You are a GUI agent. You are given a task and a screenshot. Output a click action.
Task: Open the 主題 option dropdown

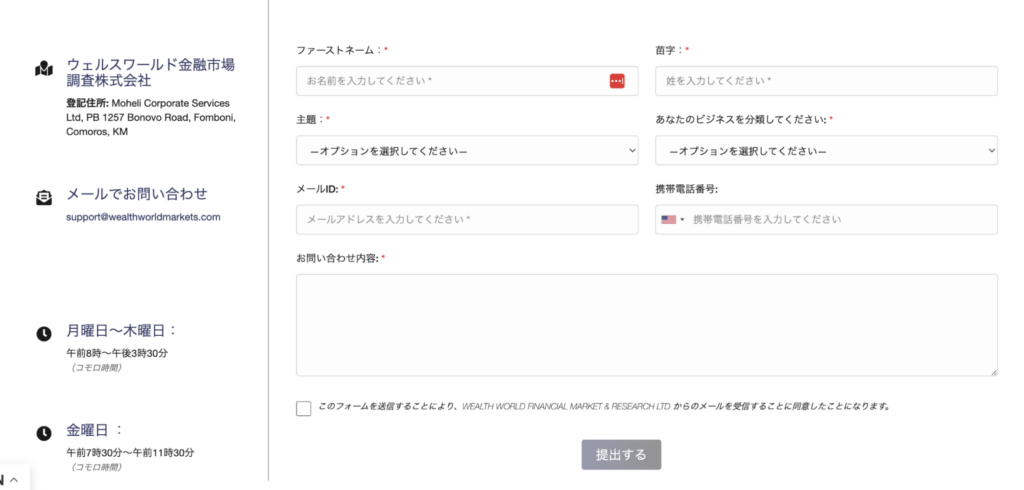click(467, 150)
